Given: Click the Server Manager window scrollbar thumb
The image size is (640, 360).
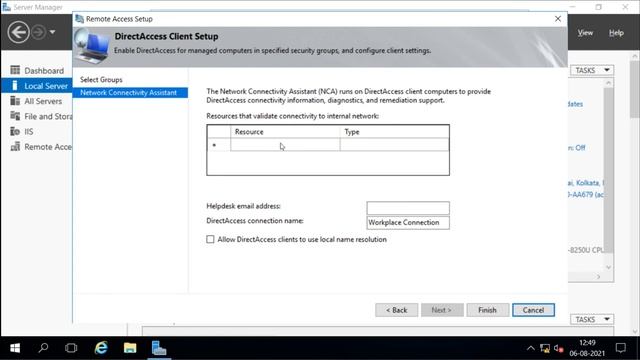Looking at the screenshot, I should 635,88.
